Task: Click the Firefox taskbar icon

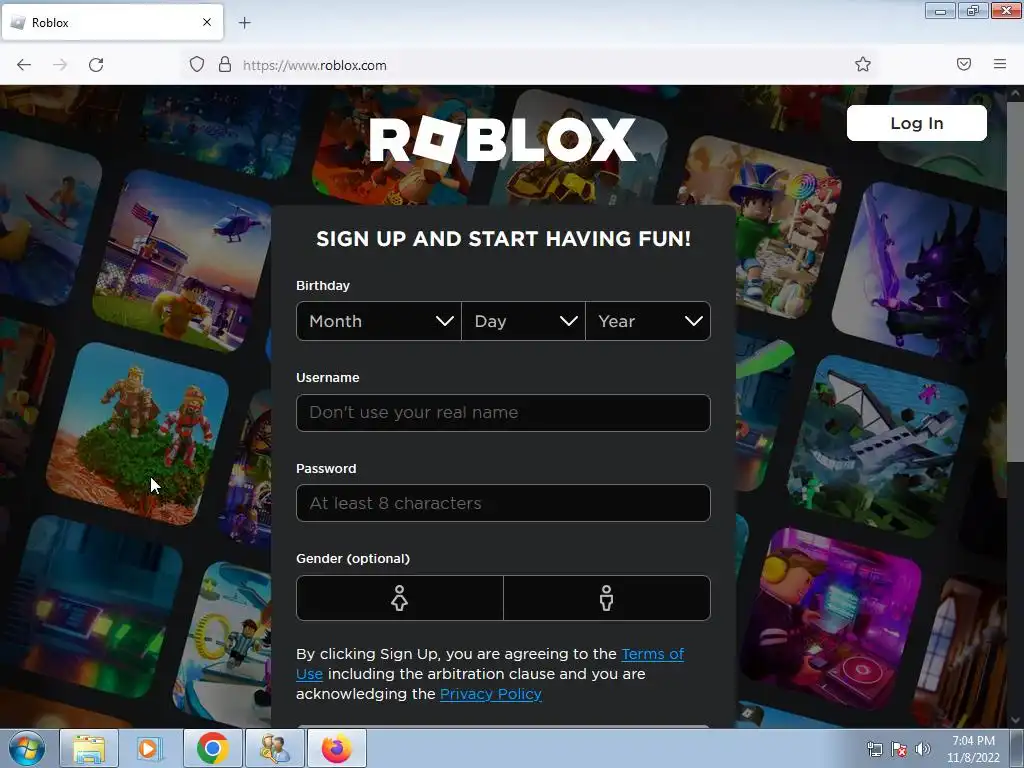Action: click(x=336, y=748)
